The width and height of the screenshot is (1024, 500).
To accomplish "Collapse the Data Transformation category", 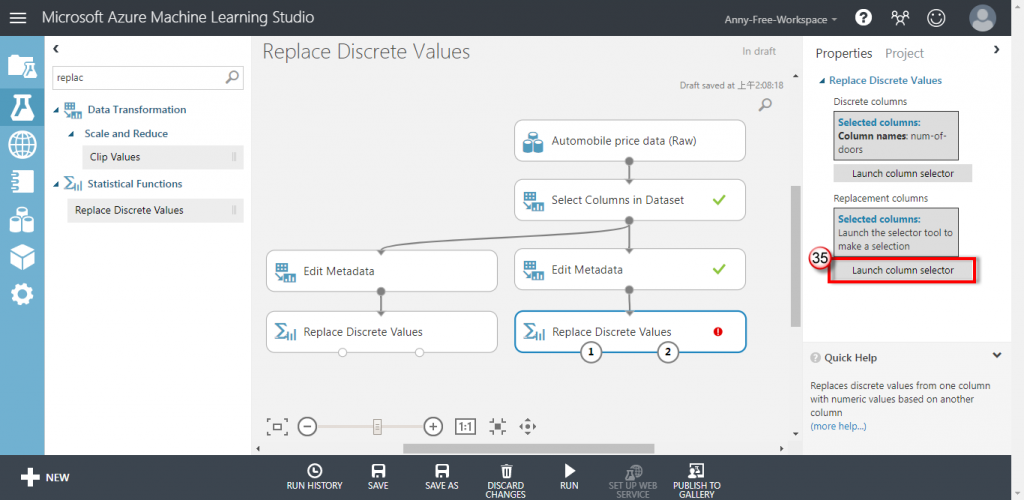I will coord(57,109).
